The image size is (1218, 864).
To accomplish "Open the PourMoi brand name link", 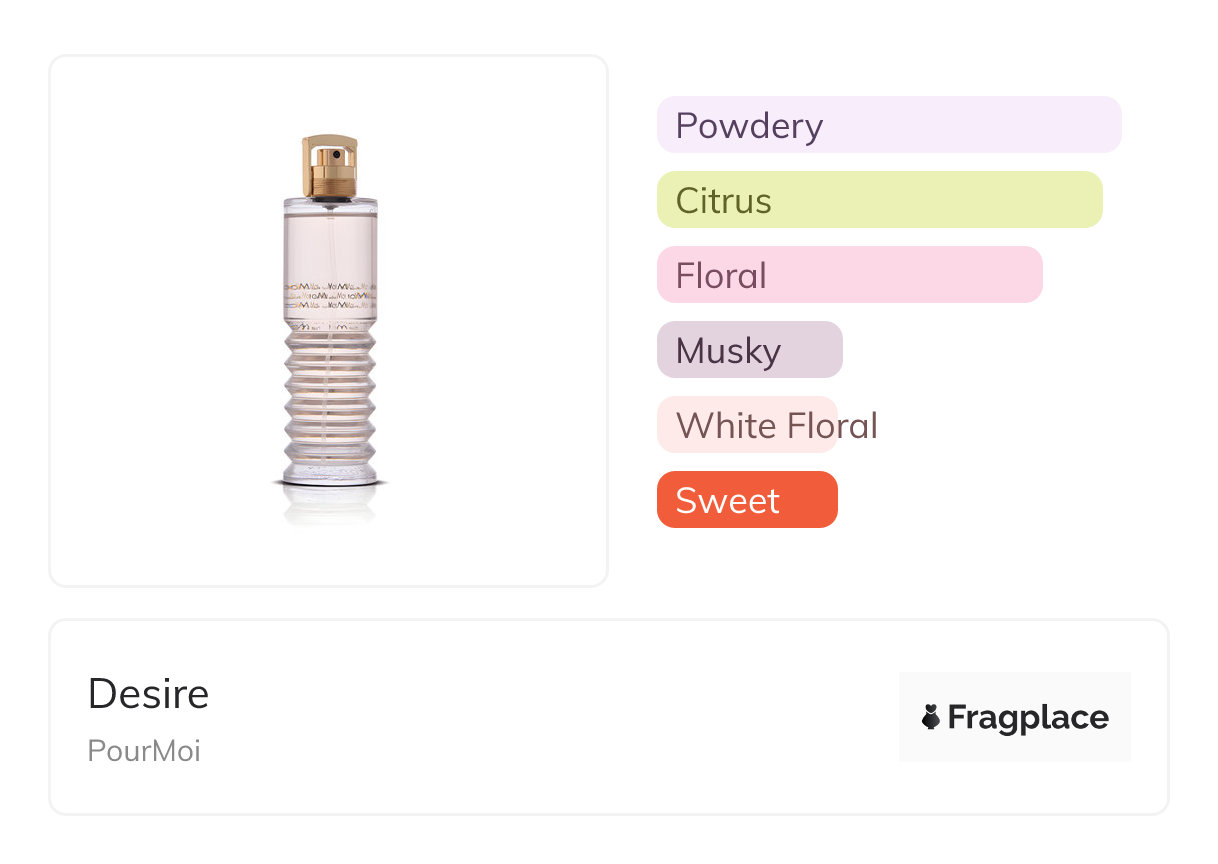I will [144, 751].
